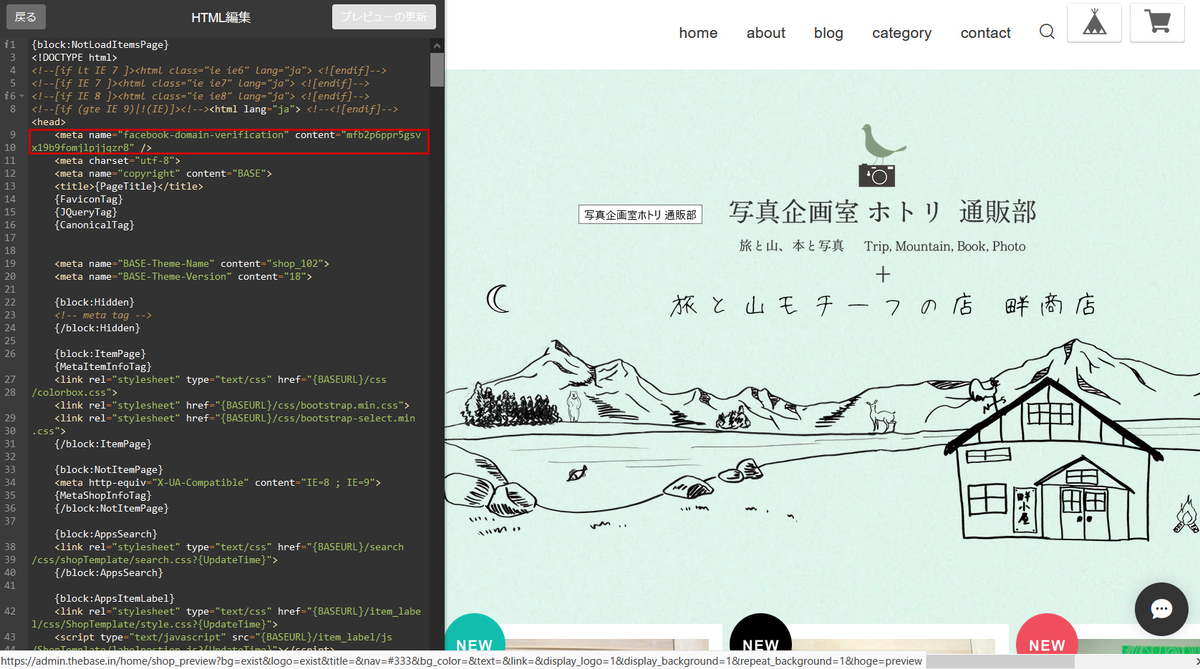Click the small boxed 写真企画室ホトリ 通販部 label
The height and width of the screenshot is (669, 1200).
(641, 215)
